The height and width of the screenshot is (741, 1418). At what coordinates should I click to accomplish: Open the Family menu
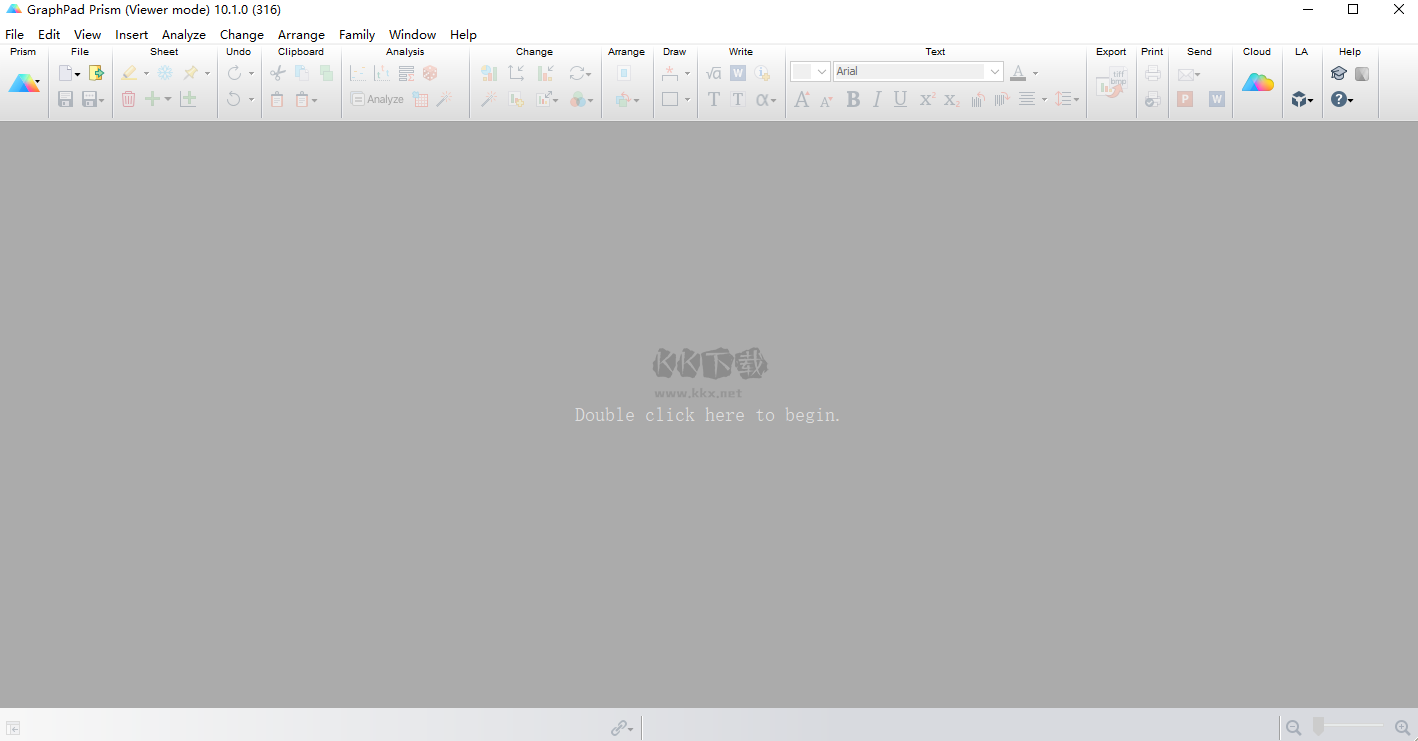click(x=357, y=34)
